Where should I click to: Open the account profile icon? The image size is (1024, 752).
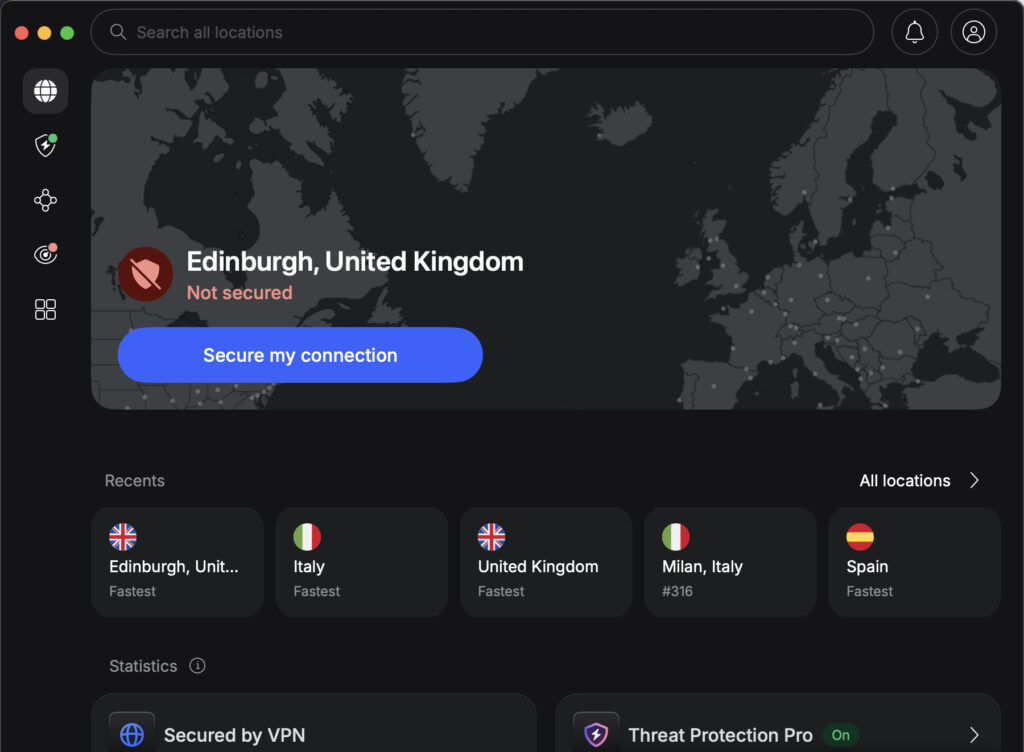tap(973, 31)
